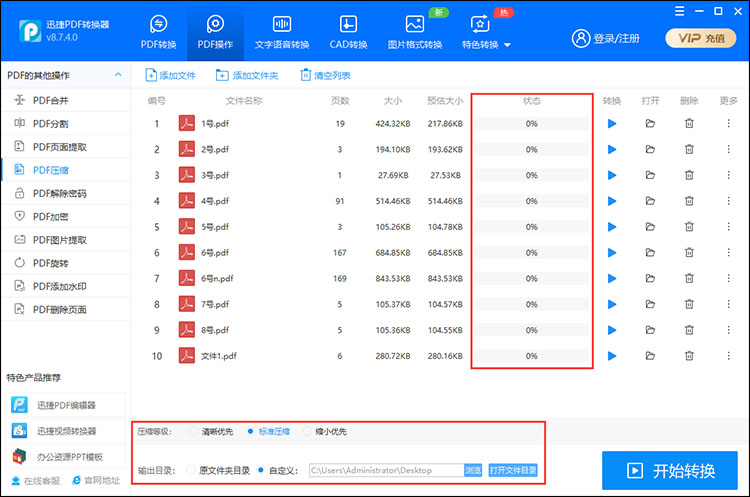Viewport: 750px width, 497px height.
Task: Start converting 6号.pdf with its play icon
Action: click(612, 253)
